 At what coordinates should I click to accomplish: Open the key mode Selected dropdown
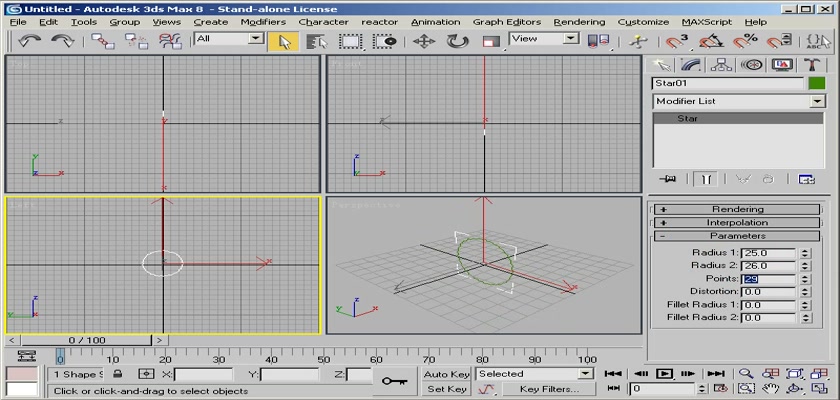586,374
